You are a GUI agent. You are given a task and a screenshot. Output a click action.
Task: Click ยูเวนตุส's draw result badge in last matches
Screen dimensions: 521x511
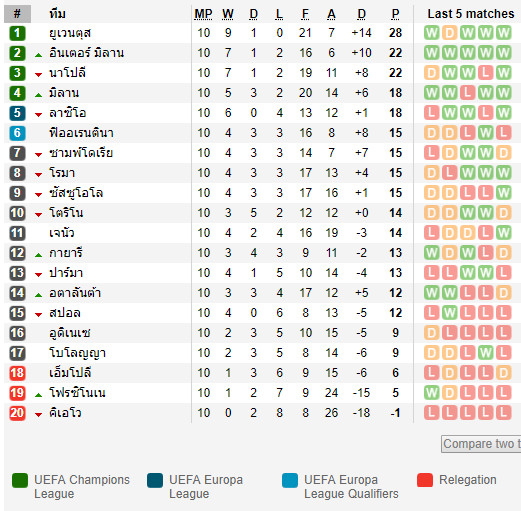point(449,33)
